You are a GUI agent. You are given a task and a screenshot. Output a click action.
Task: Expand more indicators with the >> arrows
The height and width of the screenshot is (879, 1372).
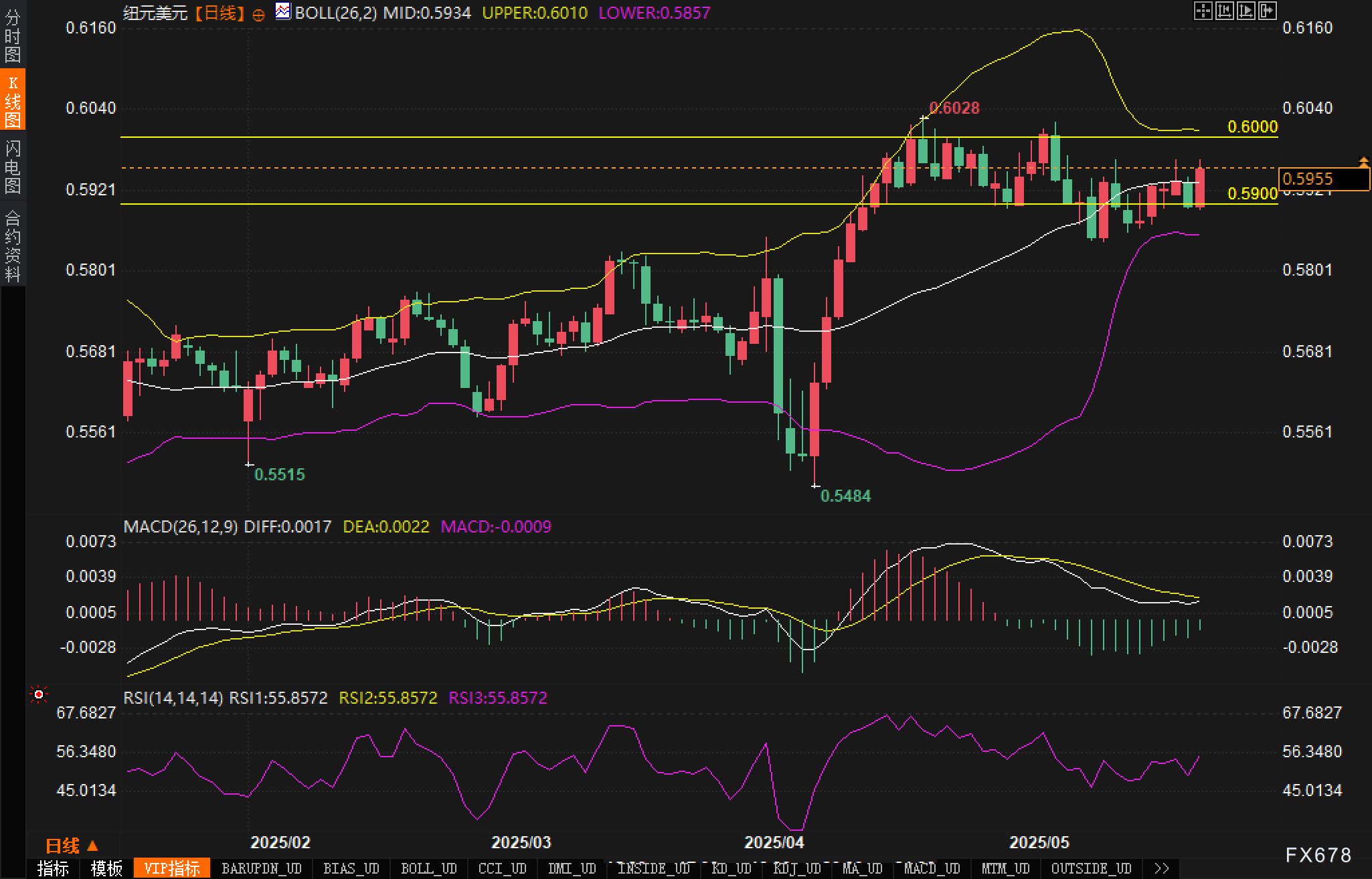pyautogui.click(x=1161, y=868)
